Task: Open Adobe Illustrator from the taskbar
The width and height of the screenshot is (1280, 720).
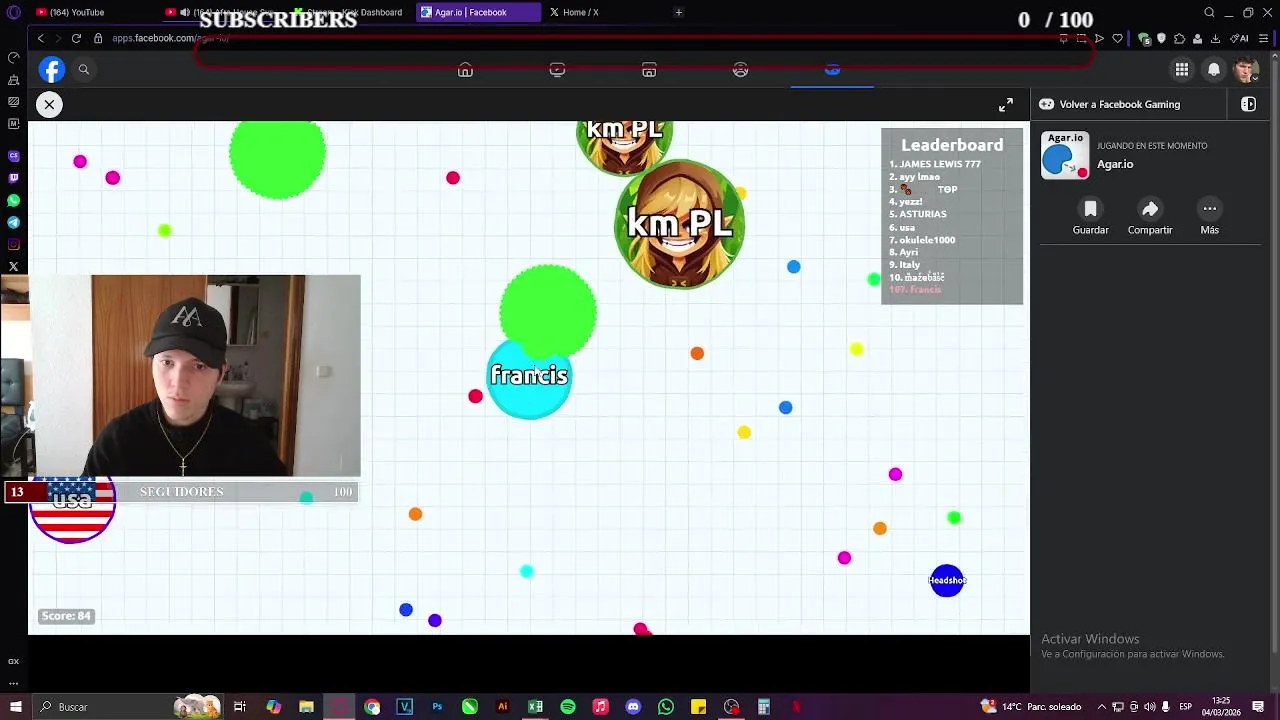Action: tap(502, 707)
